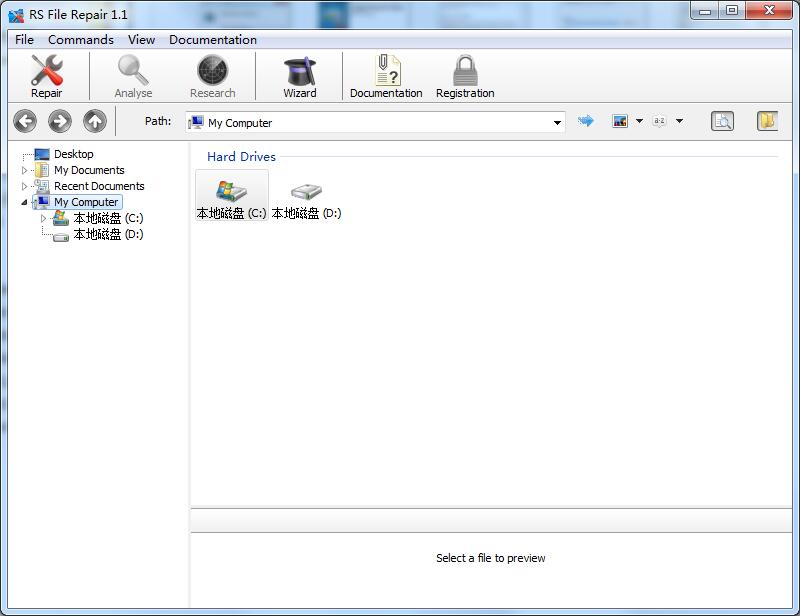Click the blue Go arrow next to the path

click(586, 121)
